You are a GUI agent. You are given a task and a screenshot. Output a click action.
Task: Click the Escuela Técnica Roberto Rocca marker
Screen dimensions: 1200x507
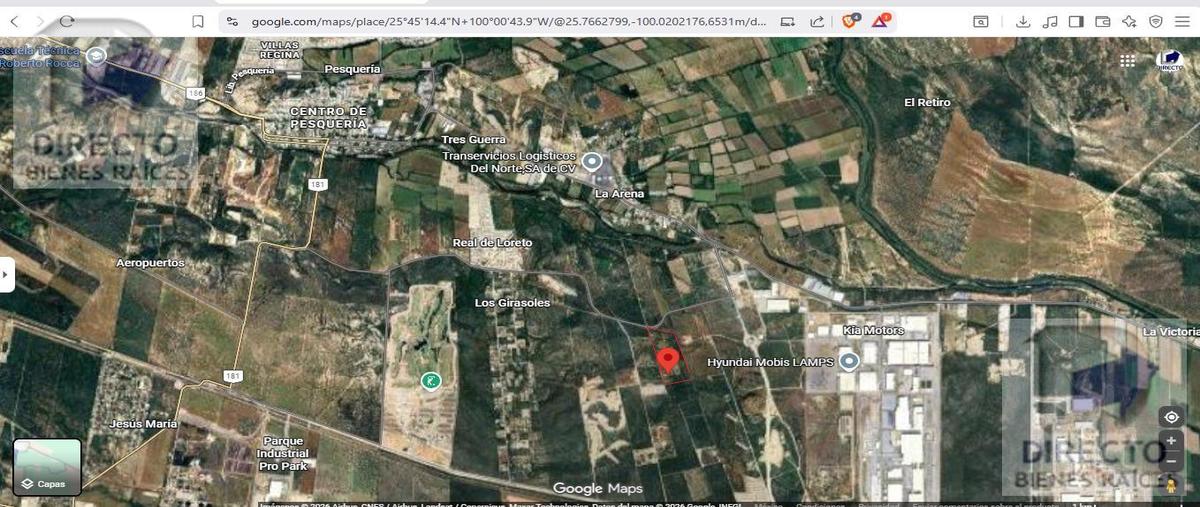point(97,57)
